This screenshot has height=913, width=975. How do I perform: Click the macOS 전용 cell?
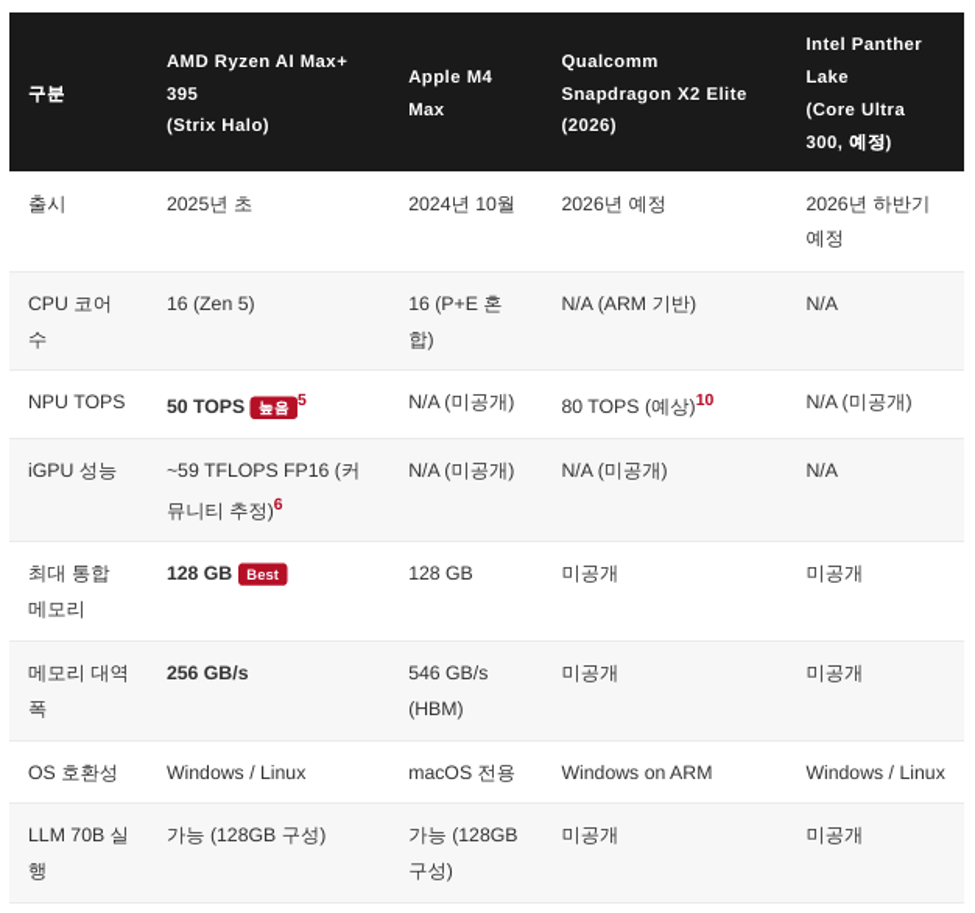[x=461, y=772]
